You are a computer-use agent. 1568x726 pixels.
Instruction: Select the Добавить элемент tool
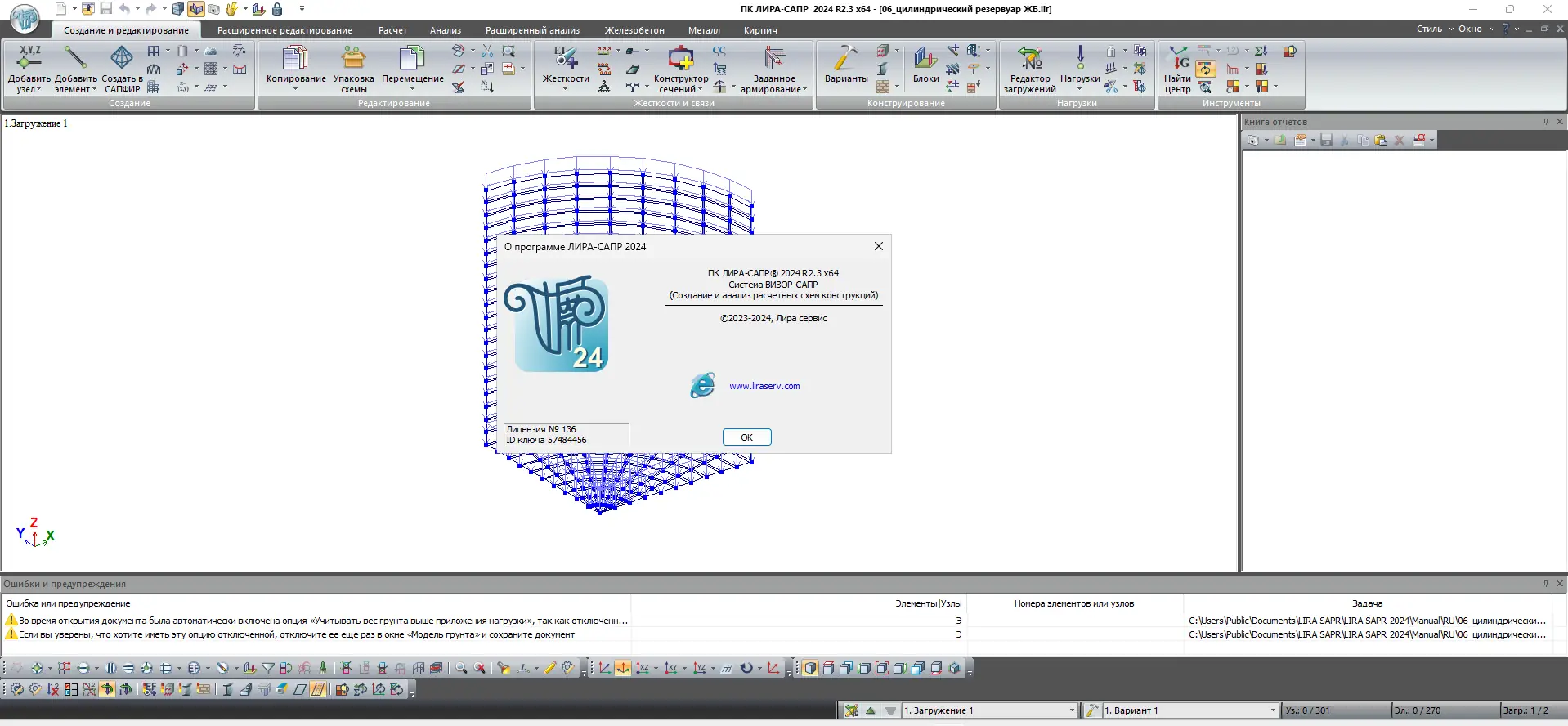tap(75, 69)
